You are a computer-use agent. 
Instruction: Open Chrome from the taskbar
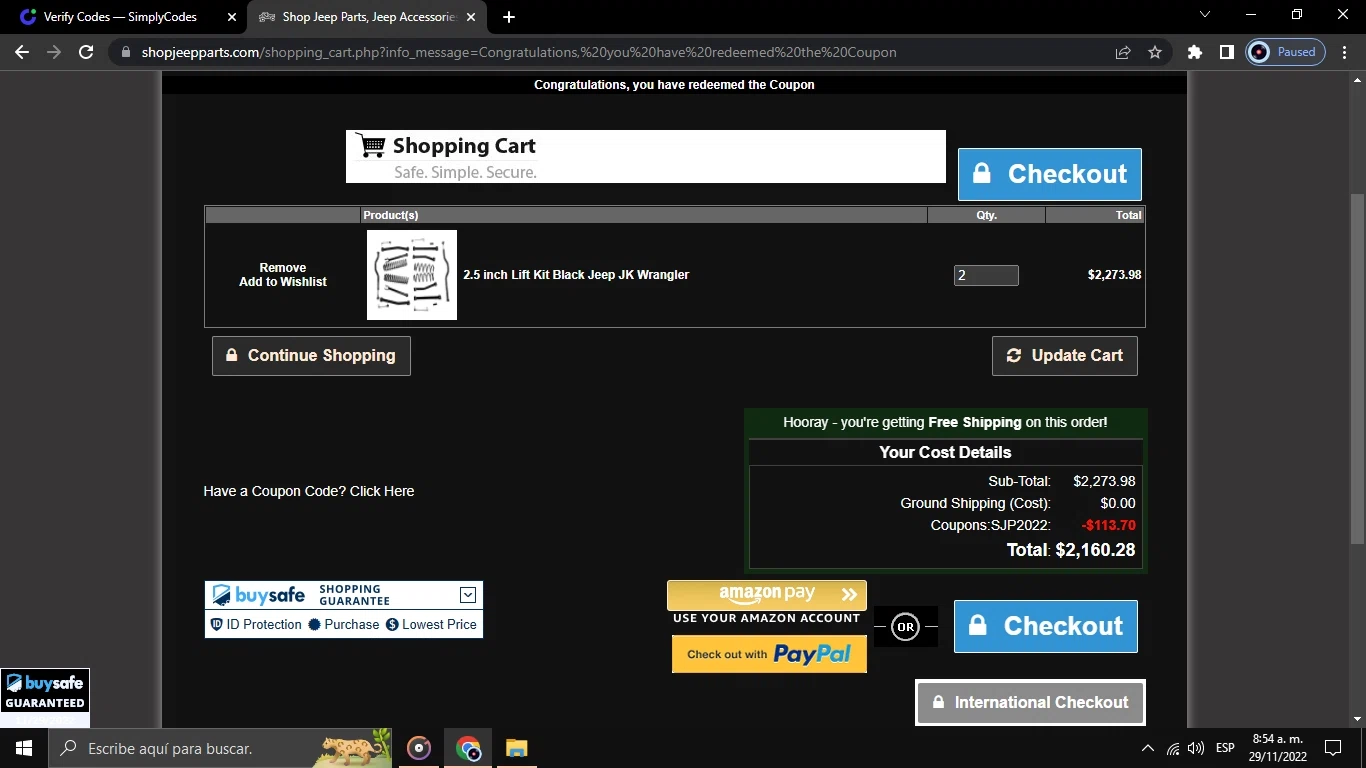(x=468, y=748)
